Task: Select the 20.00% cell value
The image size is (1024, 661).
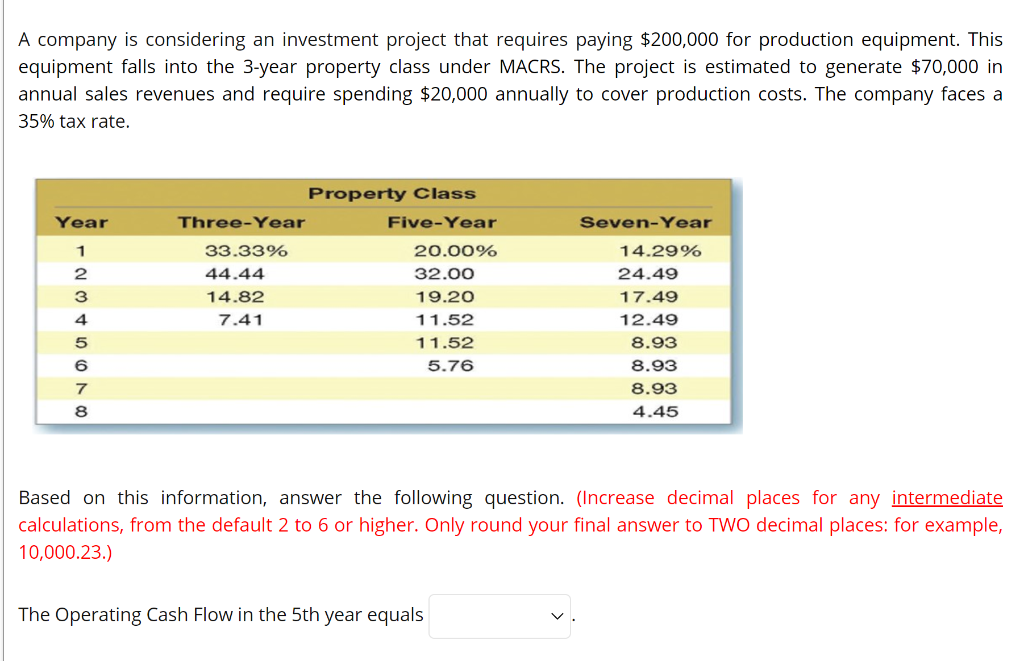Action: point(455,251)
